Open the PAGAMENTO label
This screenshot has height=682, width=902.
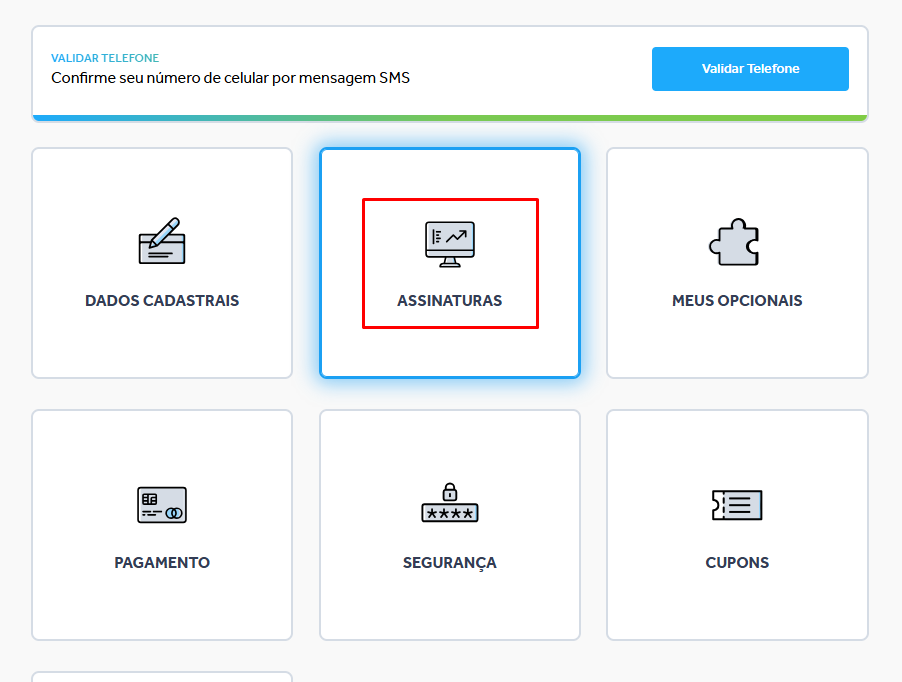(162, 562)
